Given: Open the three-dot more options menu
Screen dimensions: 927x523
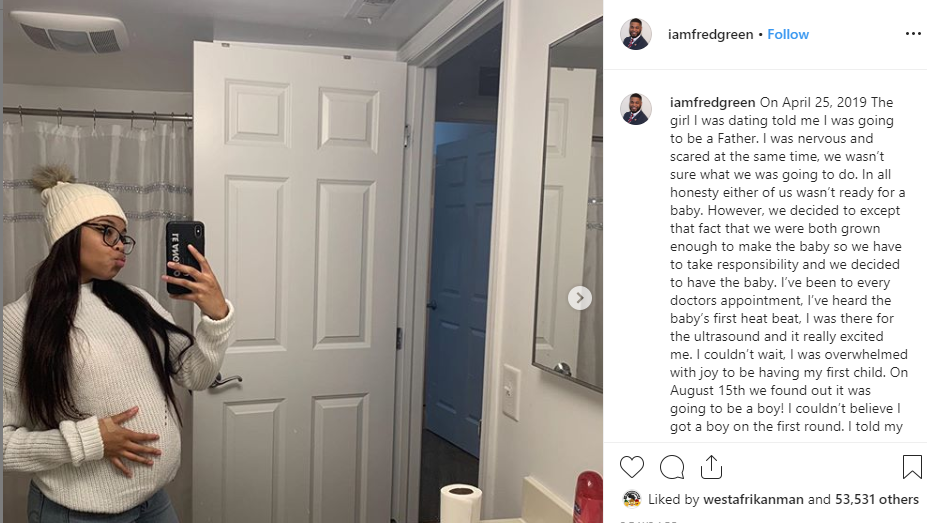Looking at the screenshot, I should pos(913,34).
